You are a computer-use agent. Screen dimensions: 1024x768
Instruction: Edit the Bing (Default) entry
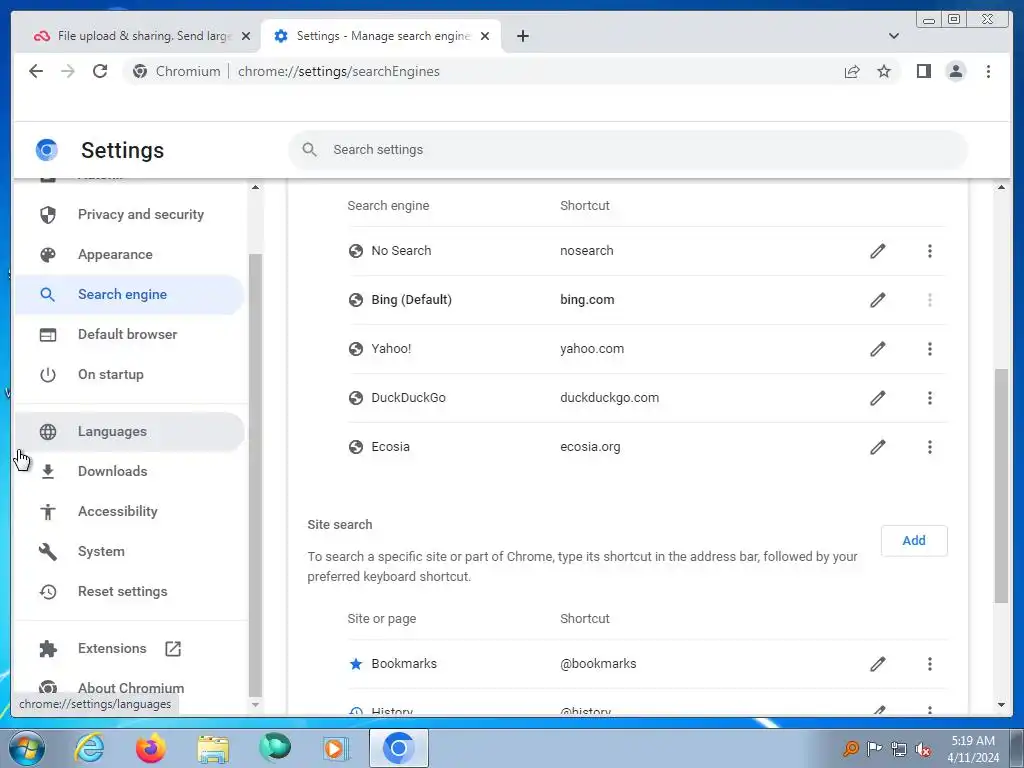click(x=878, y=300)
